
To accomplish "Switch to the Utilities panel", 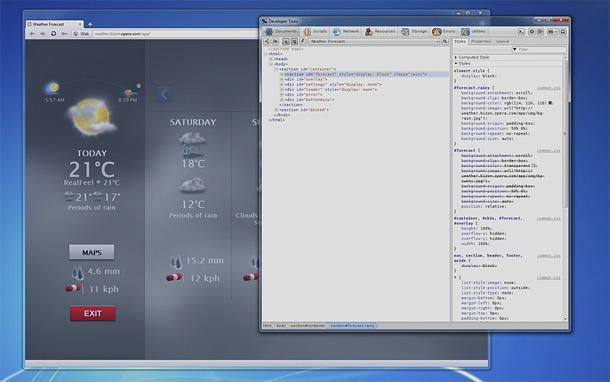I will (473, 32).
